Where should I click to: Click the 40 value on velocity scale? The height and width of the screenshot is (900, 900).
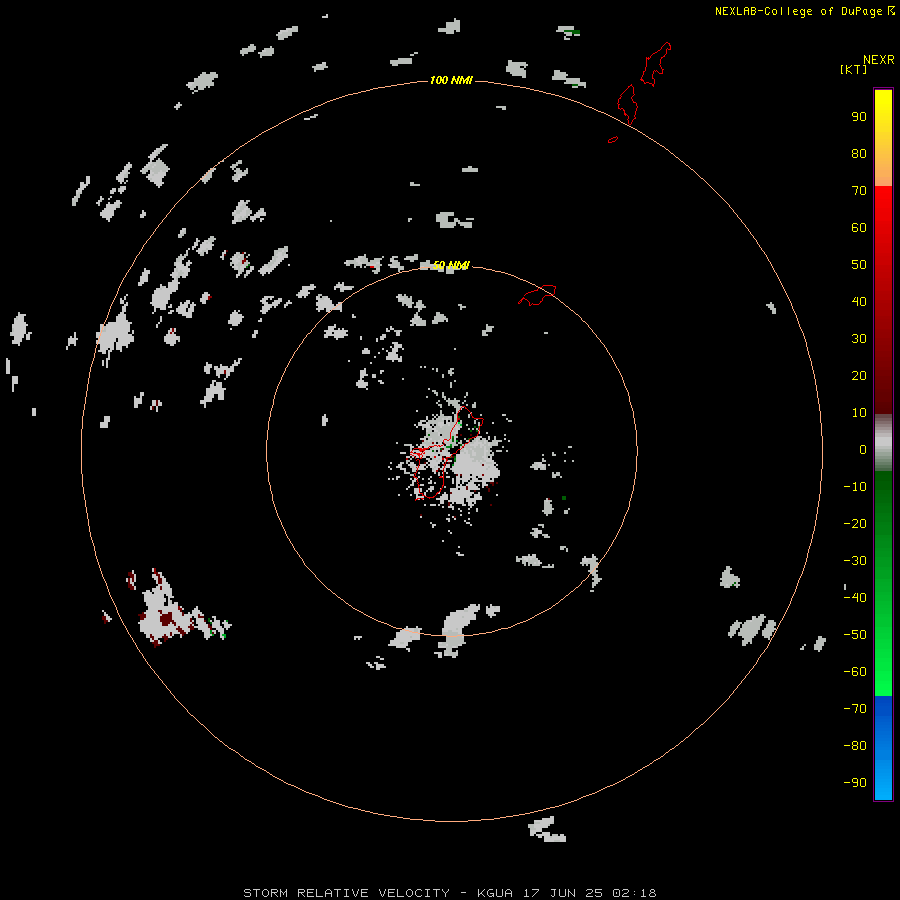859,302
